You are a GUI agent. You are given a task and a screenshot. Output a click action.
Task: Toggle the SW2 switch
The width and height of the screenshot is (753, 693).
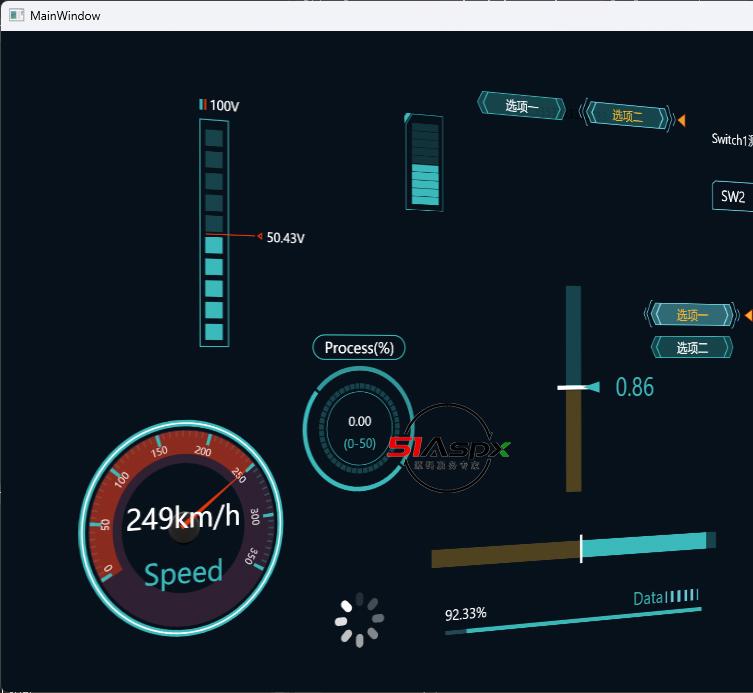[733, 197]
